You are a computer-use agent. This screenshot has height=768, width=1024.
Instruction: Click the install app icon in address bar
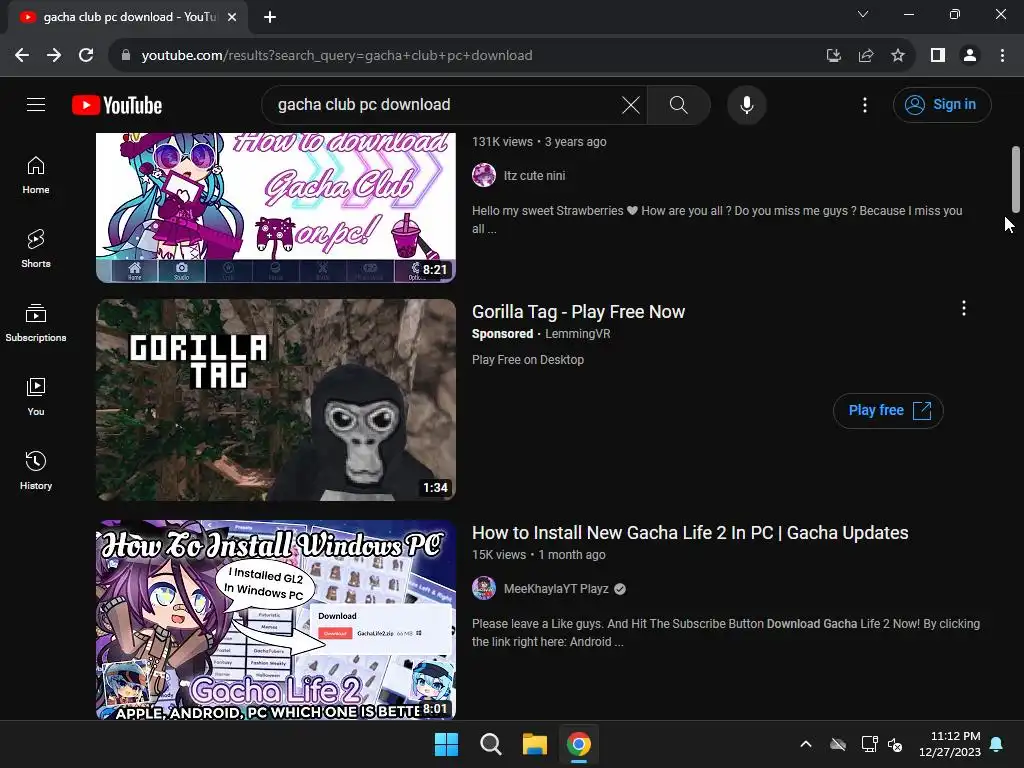tap(833, 56)
